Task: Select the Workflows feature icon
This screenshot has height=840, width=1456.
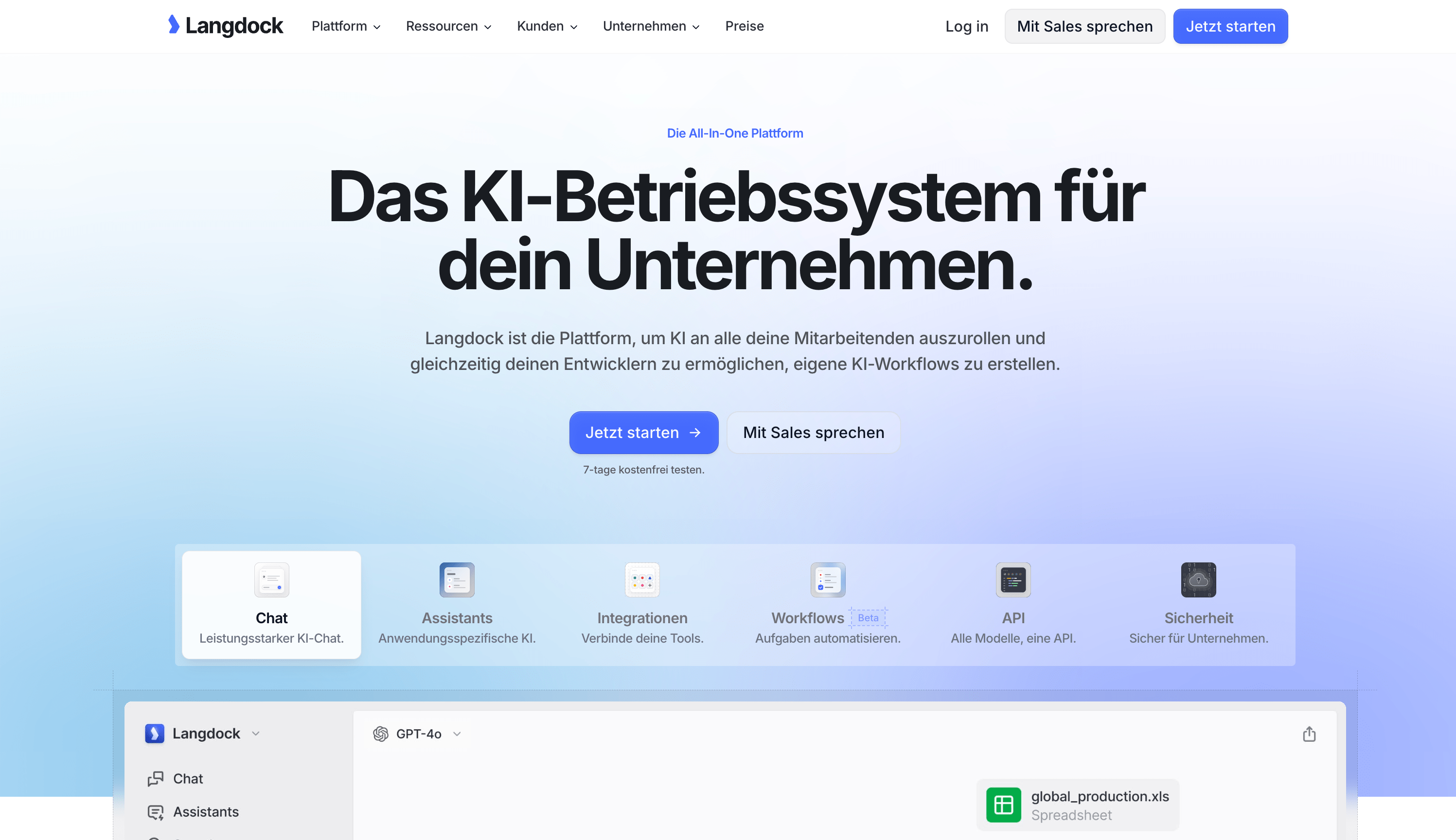Action: (x=828, y=580)
